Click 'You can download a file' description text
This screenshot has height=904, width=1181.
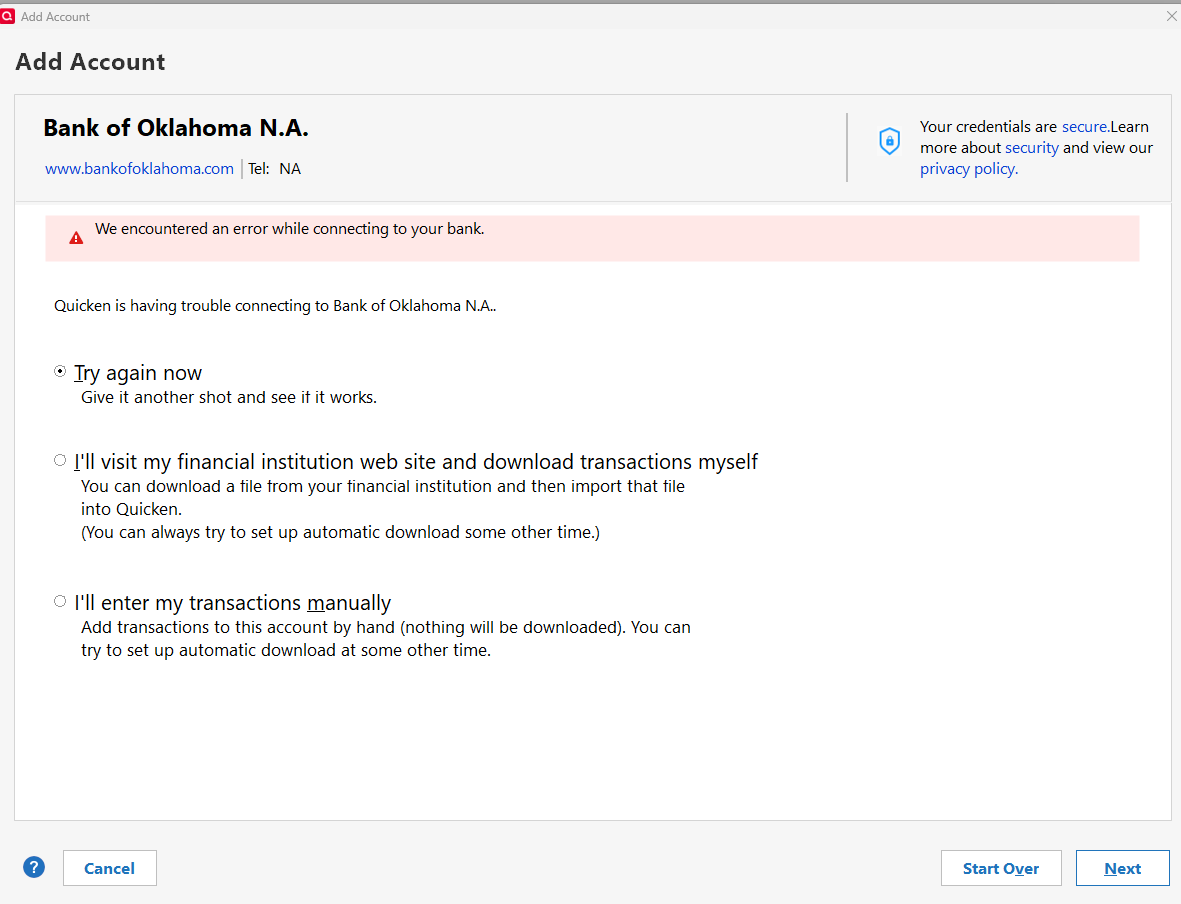pos(383,509)
